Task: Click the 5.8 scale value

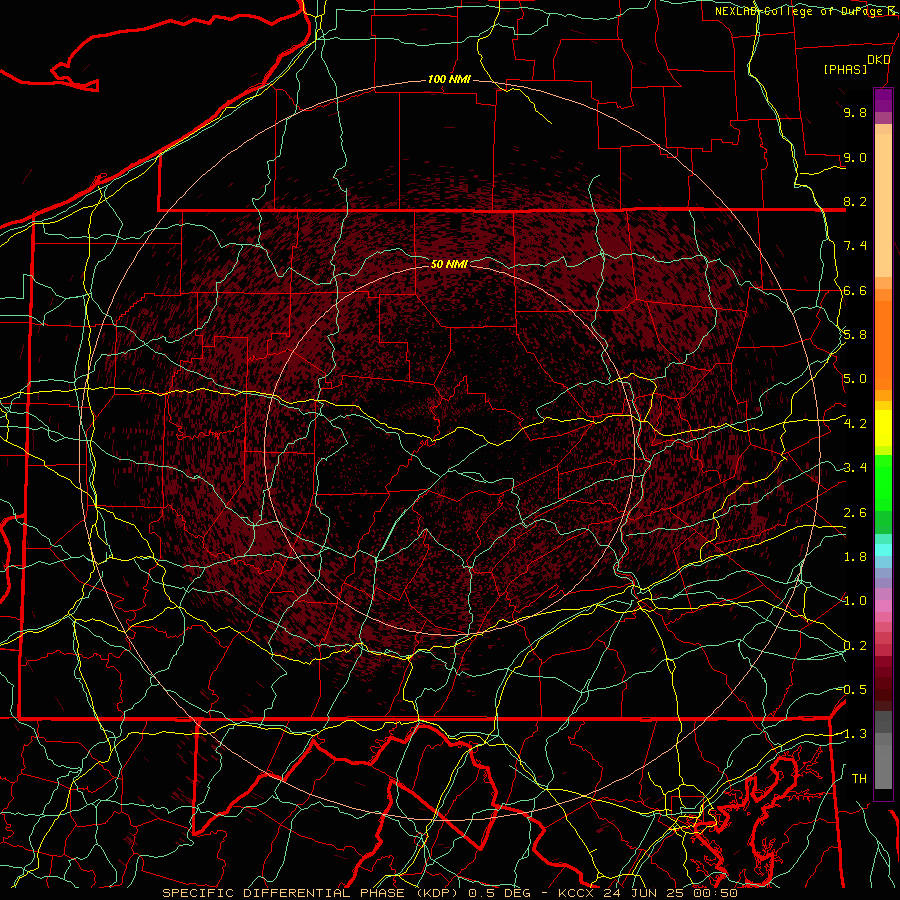Action: tap(855, 335)
